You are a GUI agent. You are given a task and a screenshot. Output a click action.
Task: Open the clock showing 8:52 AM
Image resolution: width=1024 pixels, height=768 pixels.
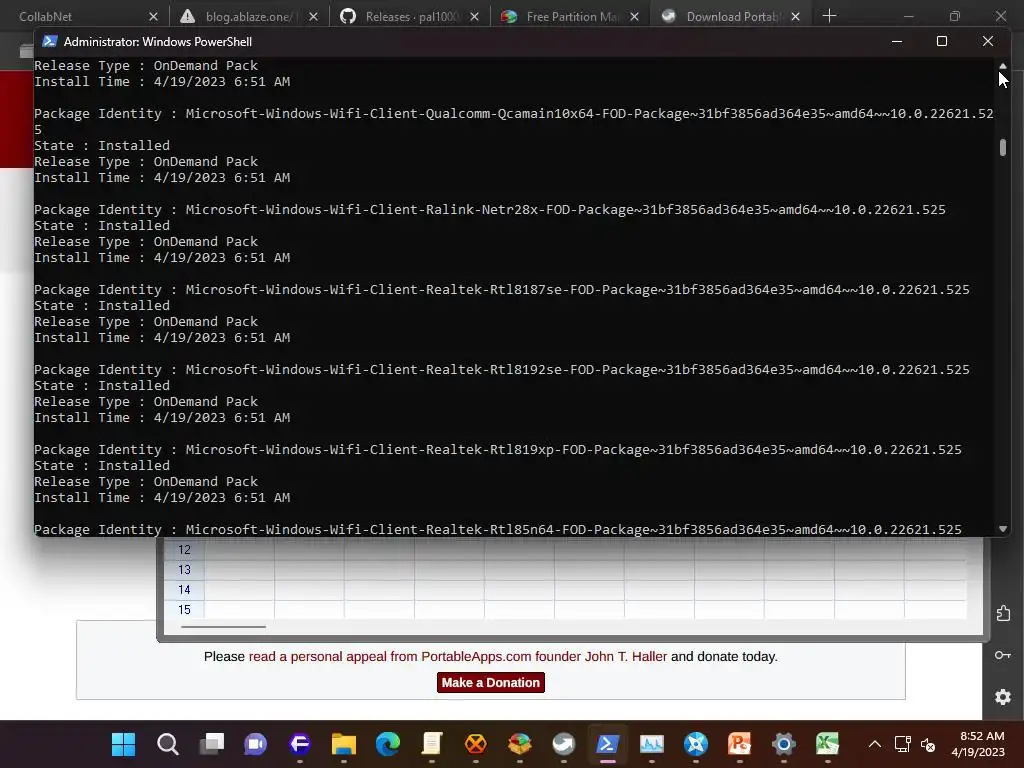tap(978, 744)
